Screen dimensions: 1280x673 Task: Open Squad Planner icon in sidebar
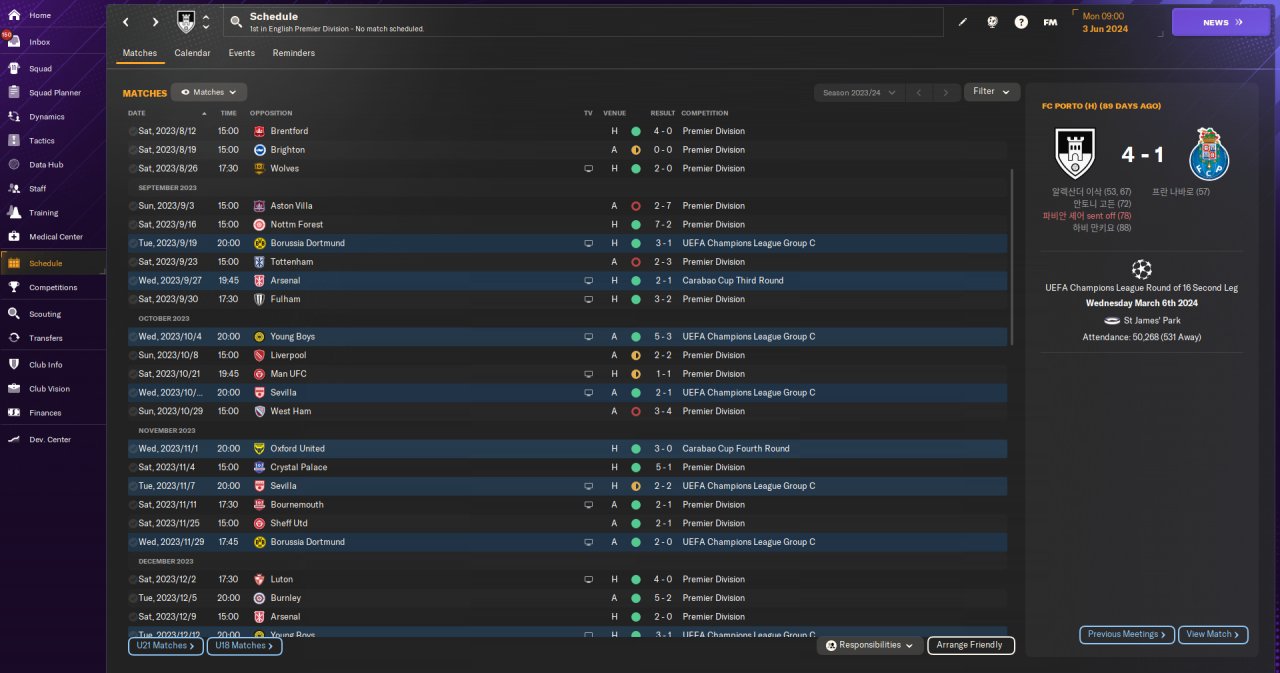pos(14,93)
